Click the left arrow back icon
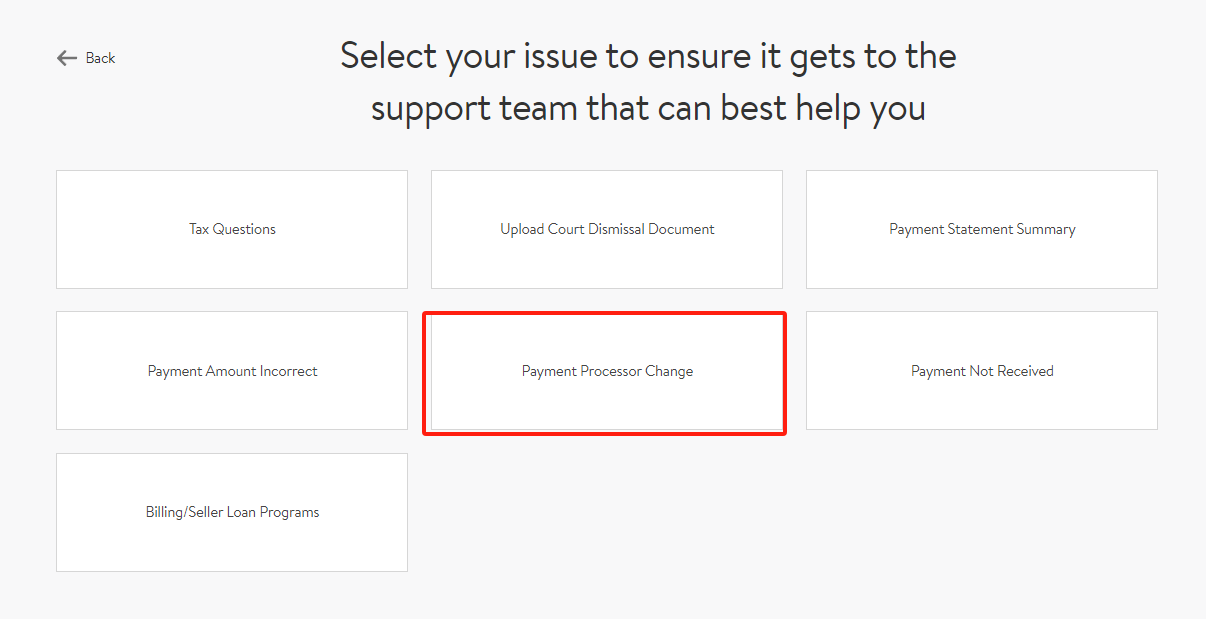 pos(67,58)
